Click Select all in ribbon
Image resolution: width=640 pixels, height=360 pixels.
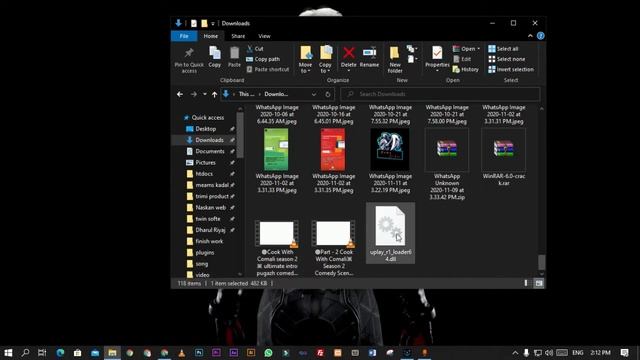(x=503, y=49)
